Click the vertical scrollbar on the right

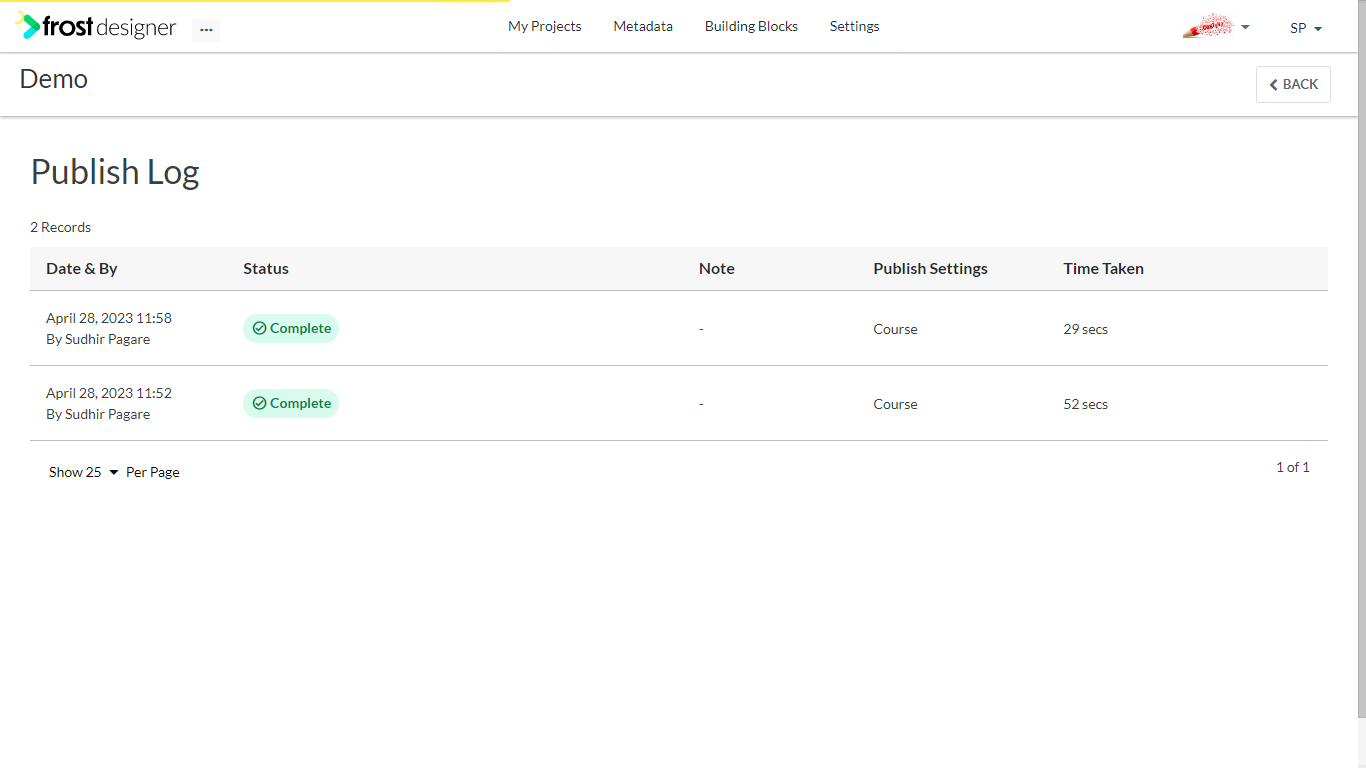point(1362,360)
